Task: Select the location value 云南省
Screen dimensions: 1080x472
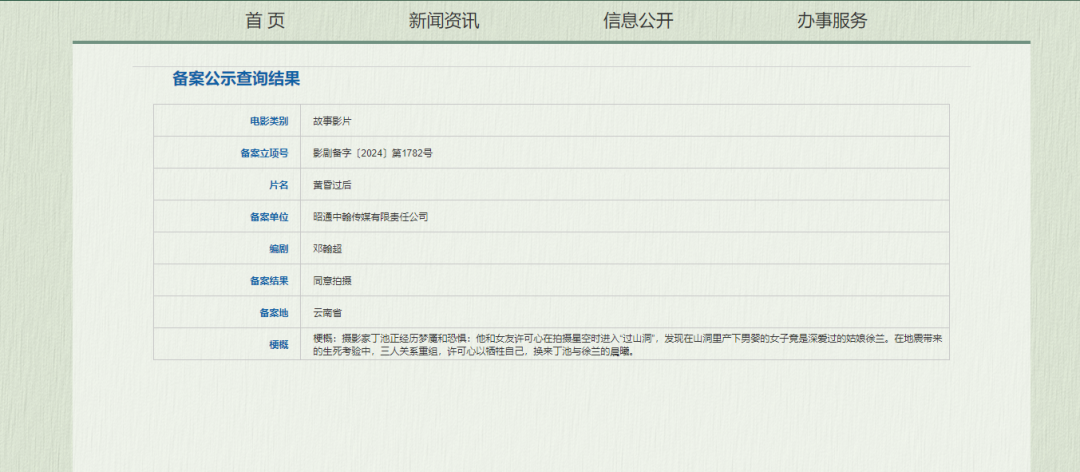Action: tap(328, 312)
